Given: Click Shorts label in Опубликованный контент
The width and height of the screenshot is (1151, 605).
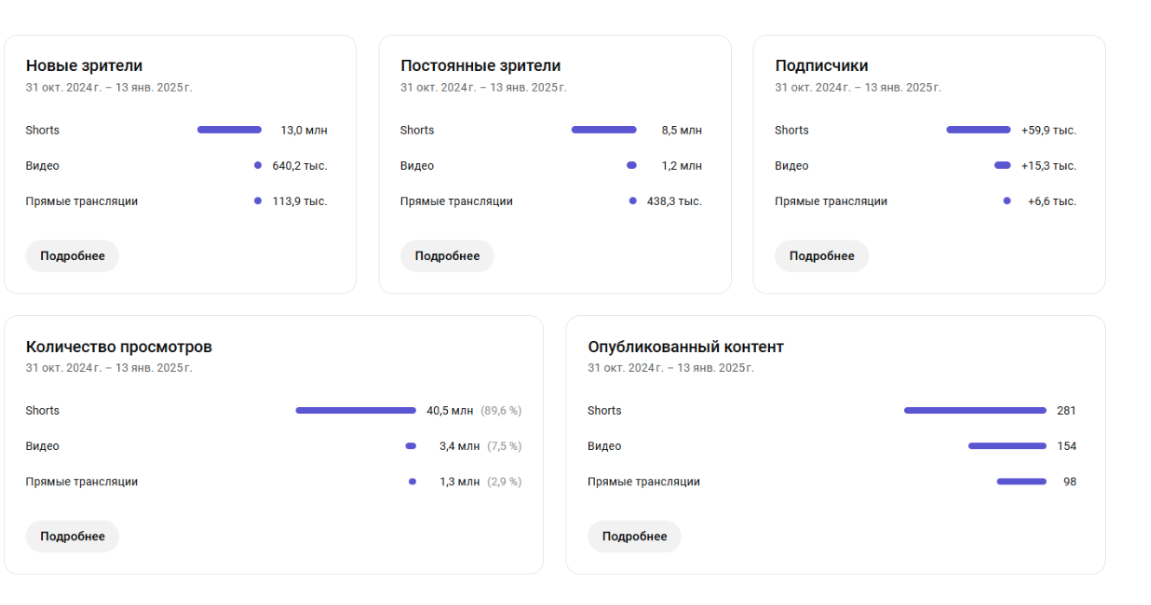Looking at the screenshot, I should pyautogui.click(x=604, y=410).
